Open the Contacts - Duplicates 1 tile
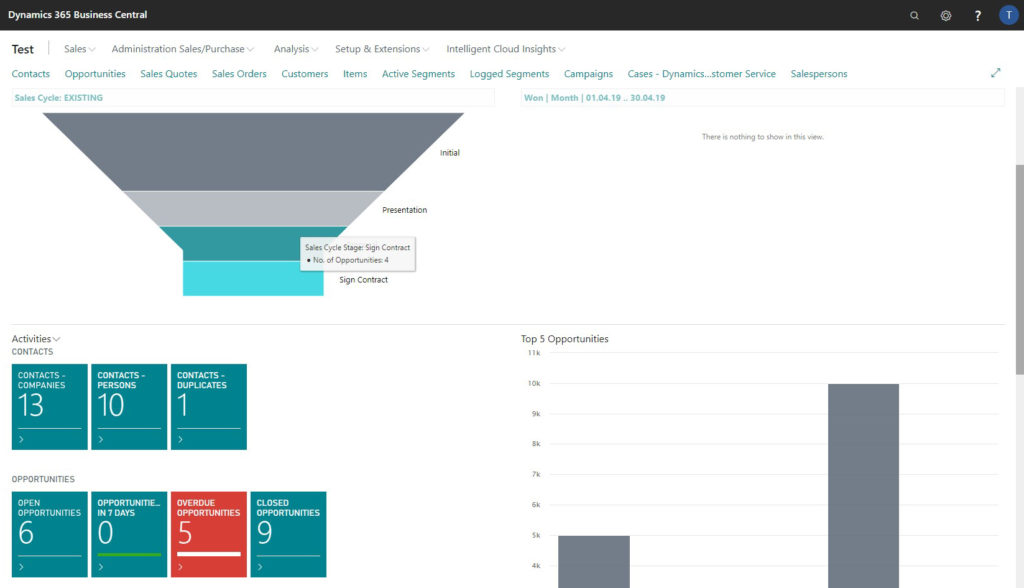Image resolution: width=1024 pixels, height=588 pixels. [209, 406]
